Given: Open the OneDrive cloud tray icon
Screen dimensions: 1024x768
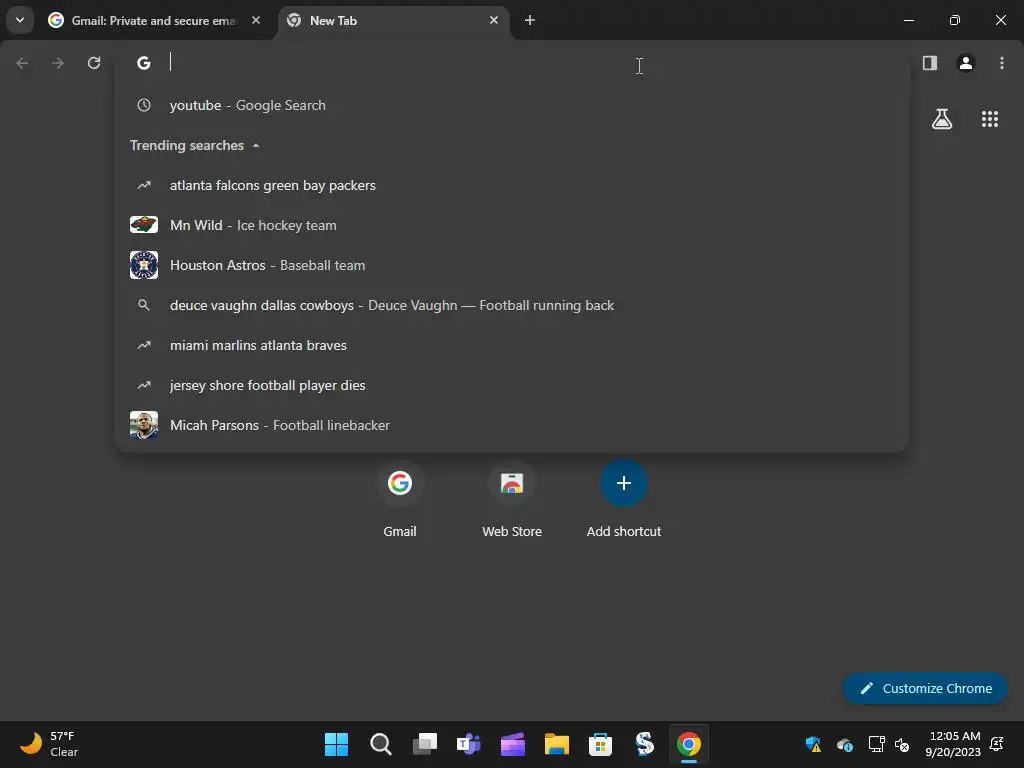Looking at the screenshot, I should (844, 744).
